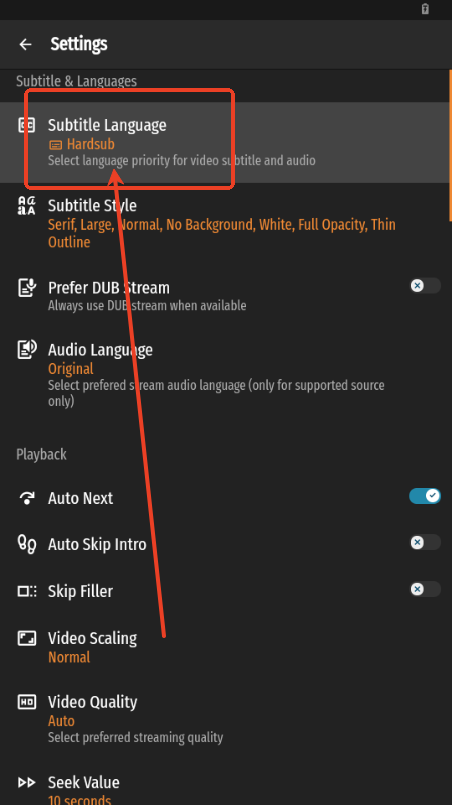This screenshot has height=805, width=452.
Task: Click the Skip Filler icon
Action: [27, 591]
